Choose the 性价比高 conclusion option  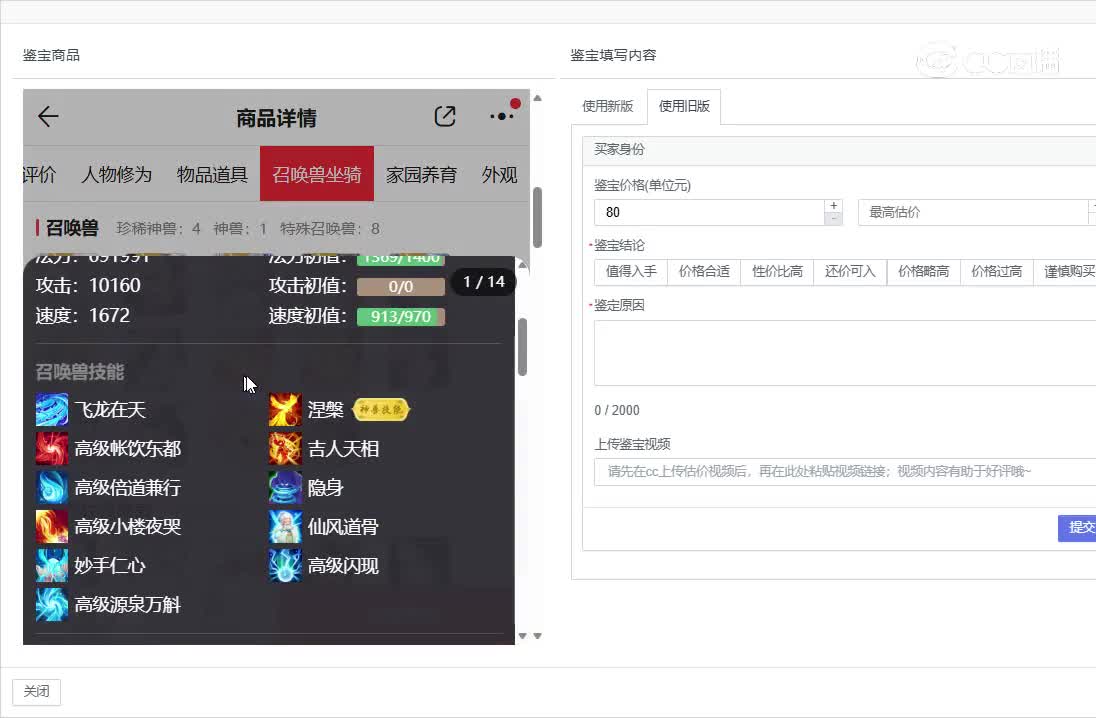pyautogui.click(x=777, y=272)
